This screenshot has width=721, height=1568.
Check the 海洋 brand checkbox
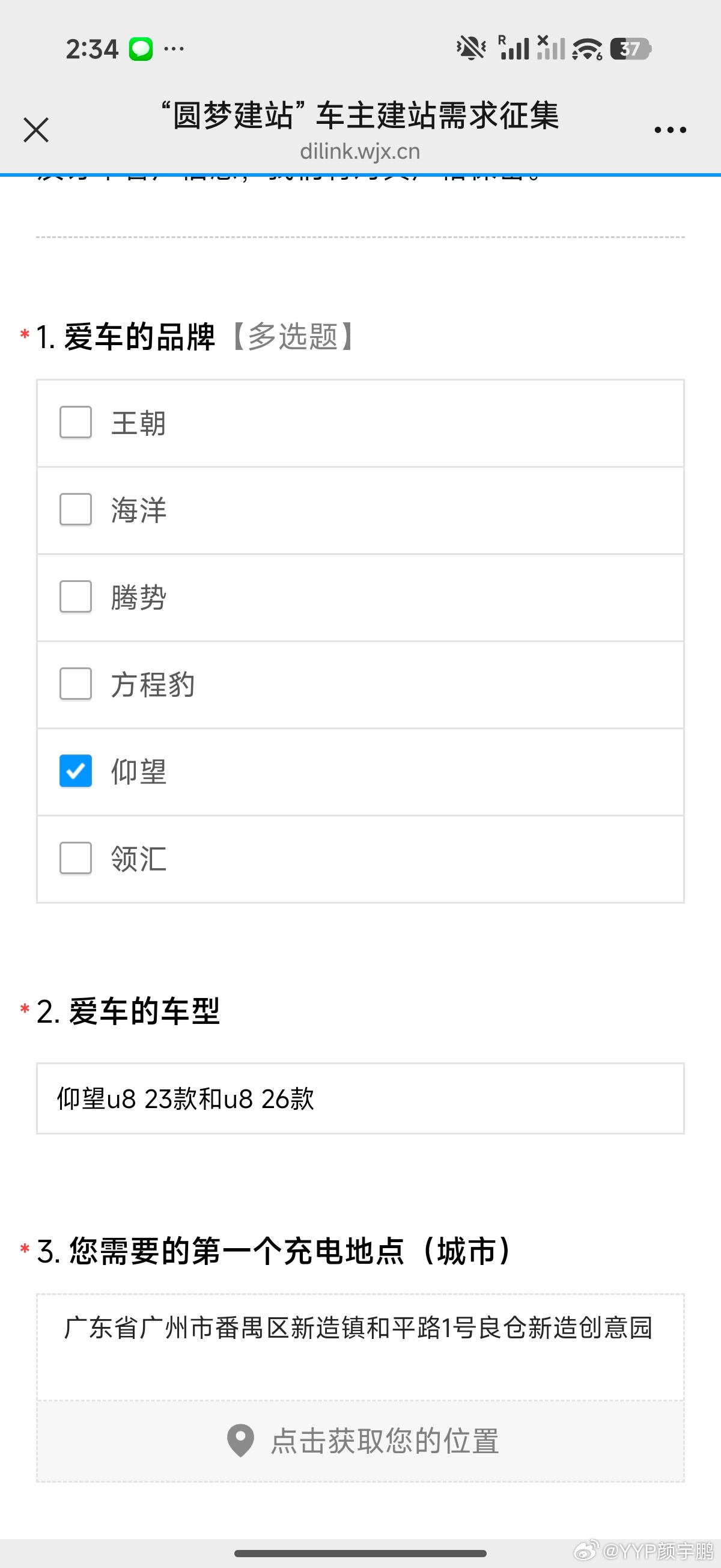pos(76,509)
